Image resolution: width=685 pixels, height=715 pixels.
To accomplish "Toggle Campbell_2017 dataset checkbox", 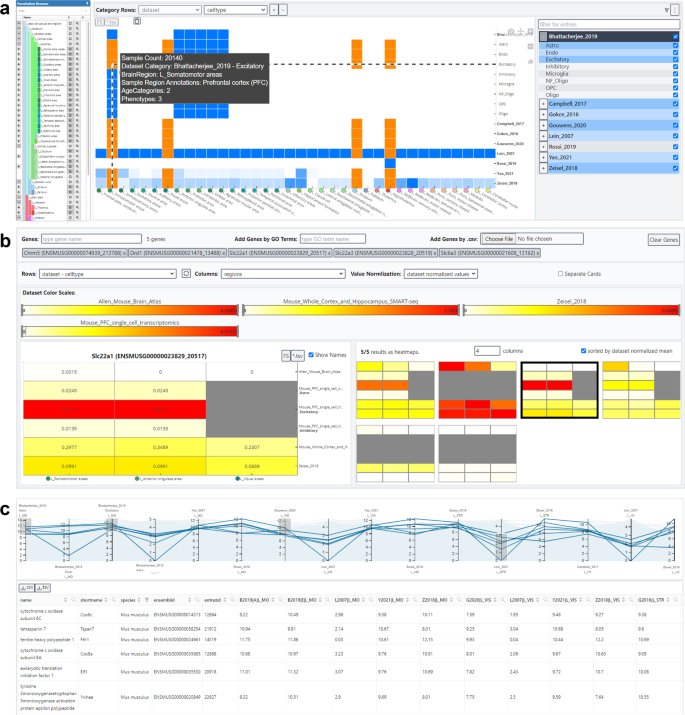I will [675, 104].
